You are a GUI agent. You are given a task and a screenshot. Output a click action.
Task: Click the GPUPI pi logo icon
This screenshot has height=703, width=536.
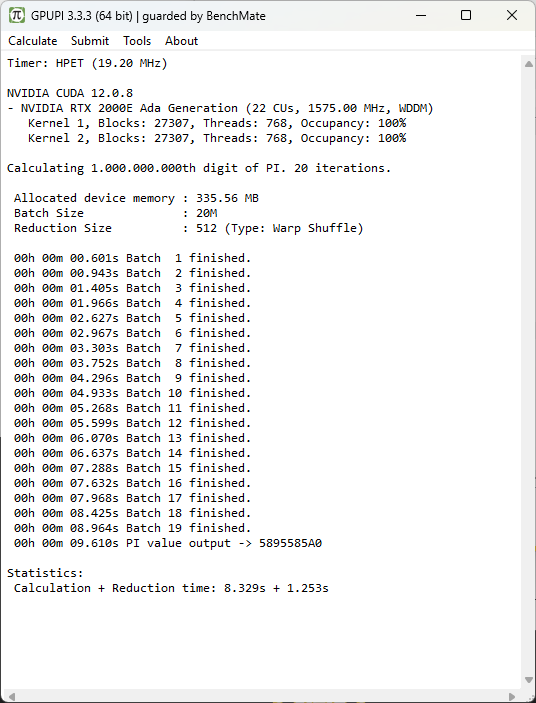point(17,15)
